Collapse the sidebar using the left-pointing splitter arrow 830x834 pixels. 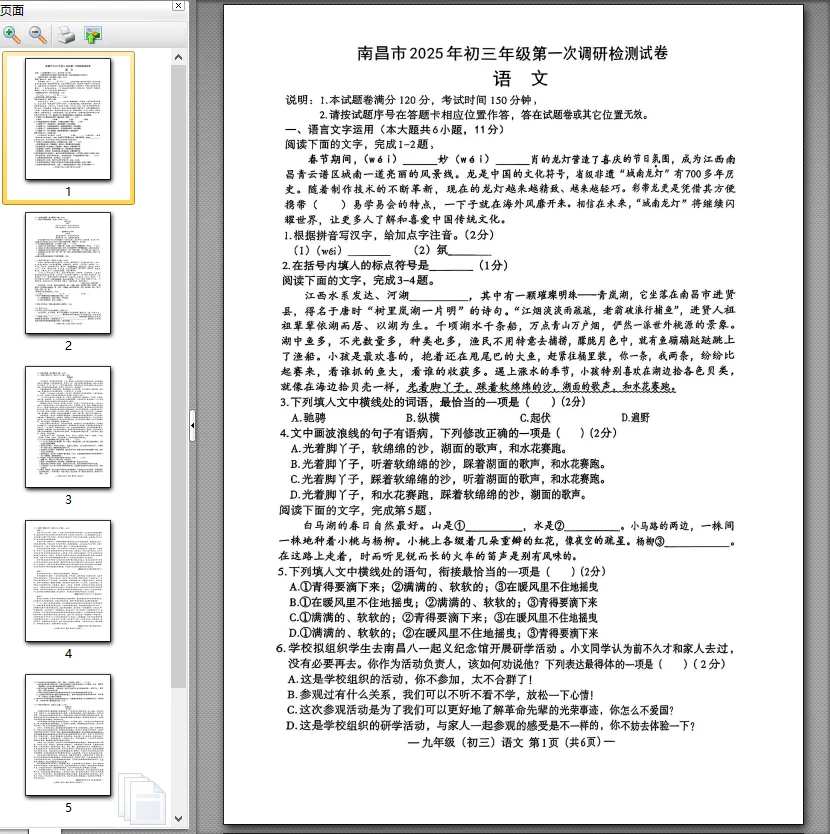(x=192, y=426)
